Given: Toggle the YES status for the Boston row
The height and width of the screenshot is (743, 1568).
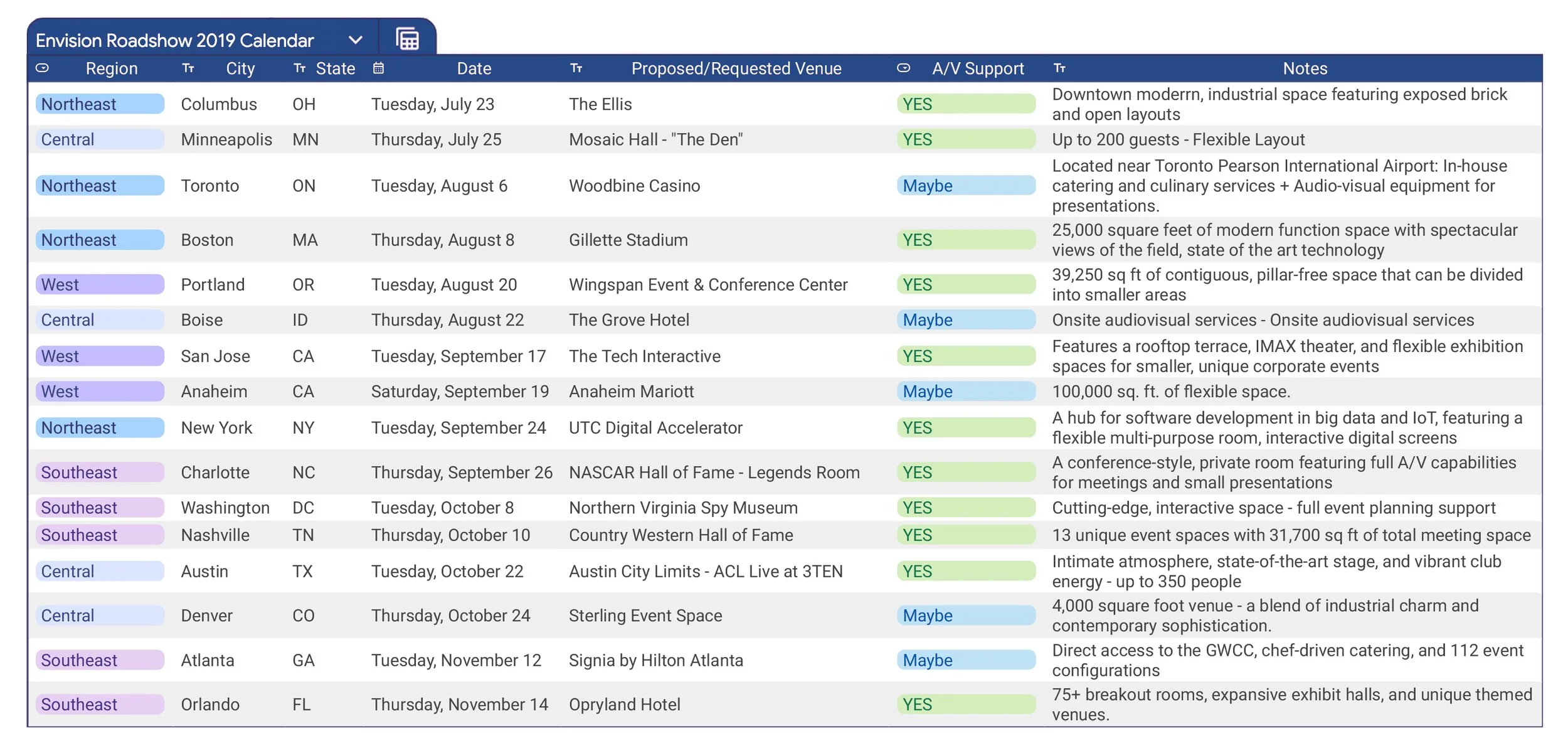Looking at the screenshot, I should (966, 239).
